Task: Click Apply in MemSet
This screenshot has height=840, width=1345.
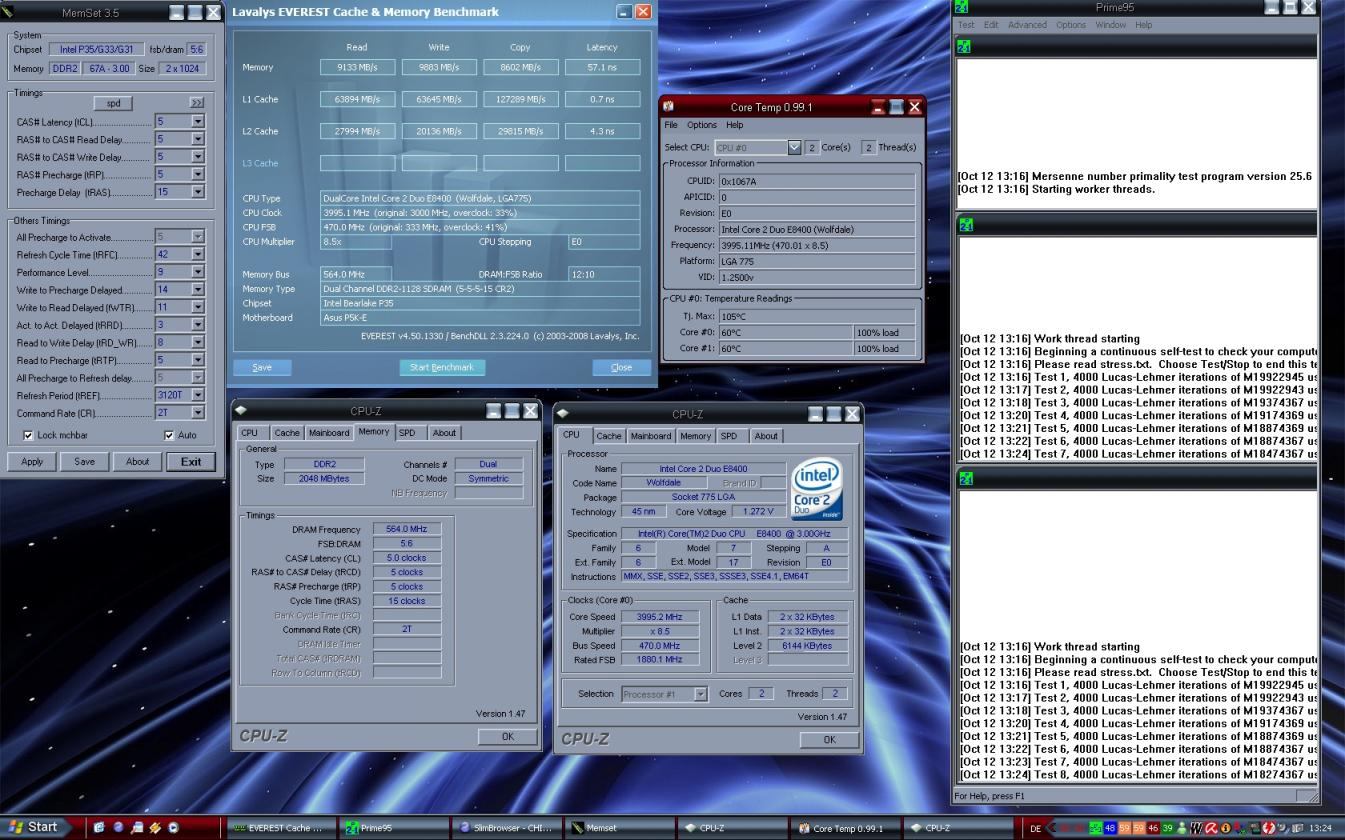Action: [x=32, y=461]
